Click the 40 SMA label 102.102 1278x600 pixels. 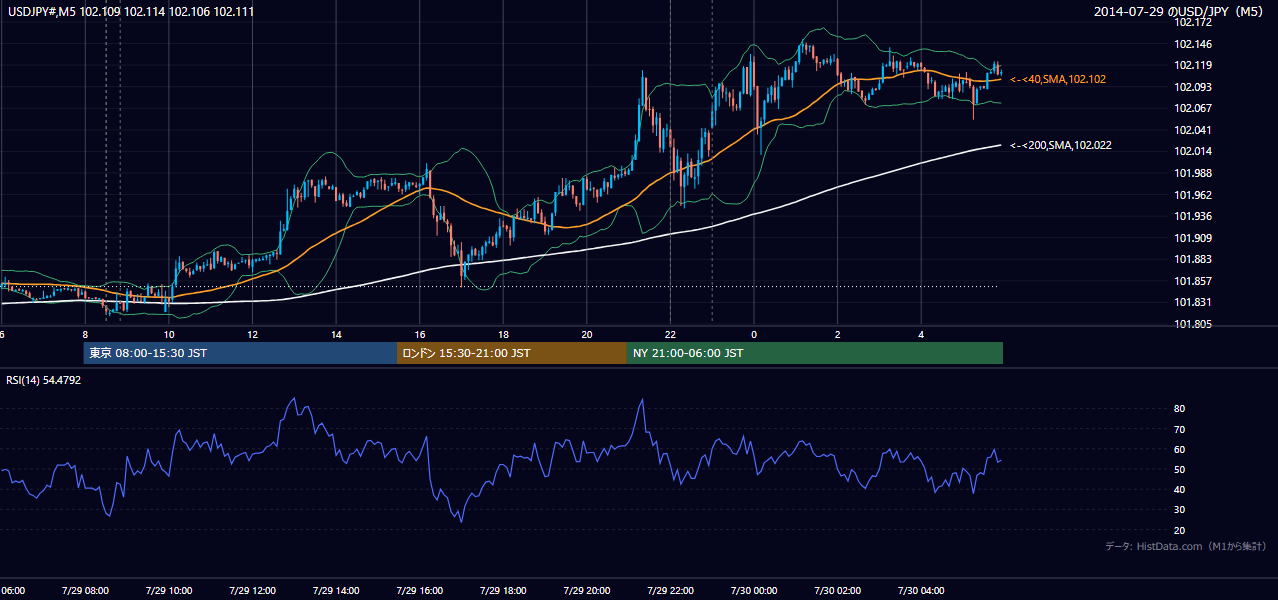[1058, 79]
